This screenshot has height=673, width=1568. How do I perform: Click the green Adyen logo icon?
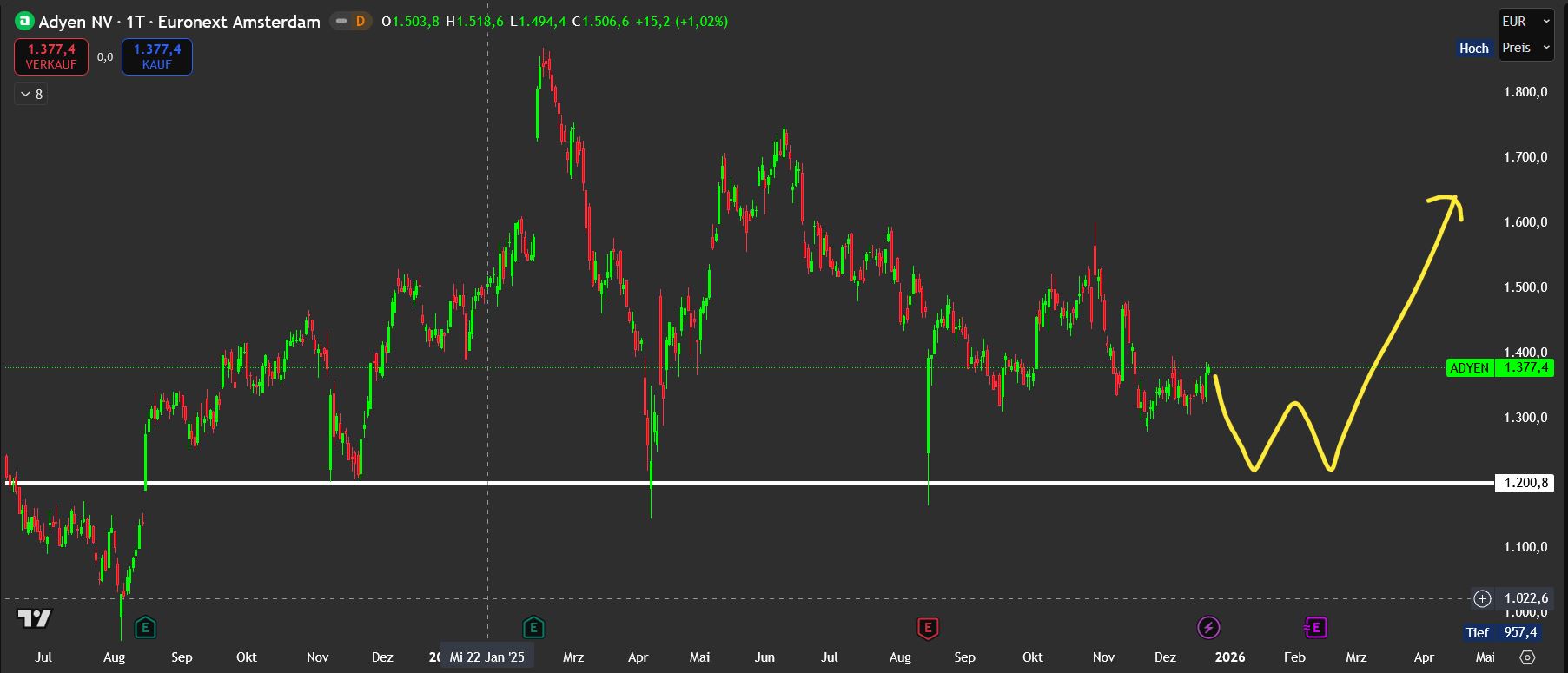[x=24, y=22]
